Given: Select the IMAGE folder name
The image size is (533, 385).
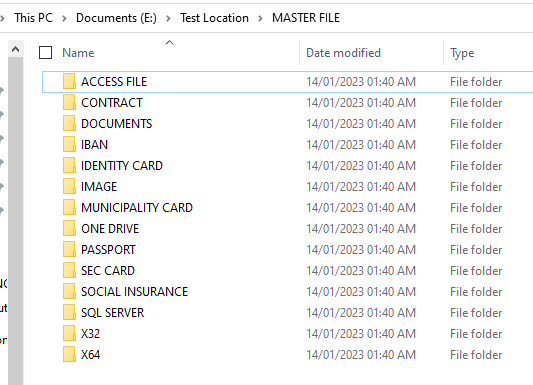Looking at the screenshot, I should pos(99,187).
